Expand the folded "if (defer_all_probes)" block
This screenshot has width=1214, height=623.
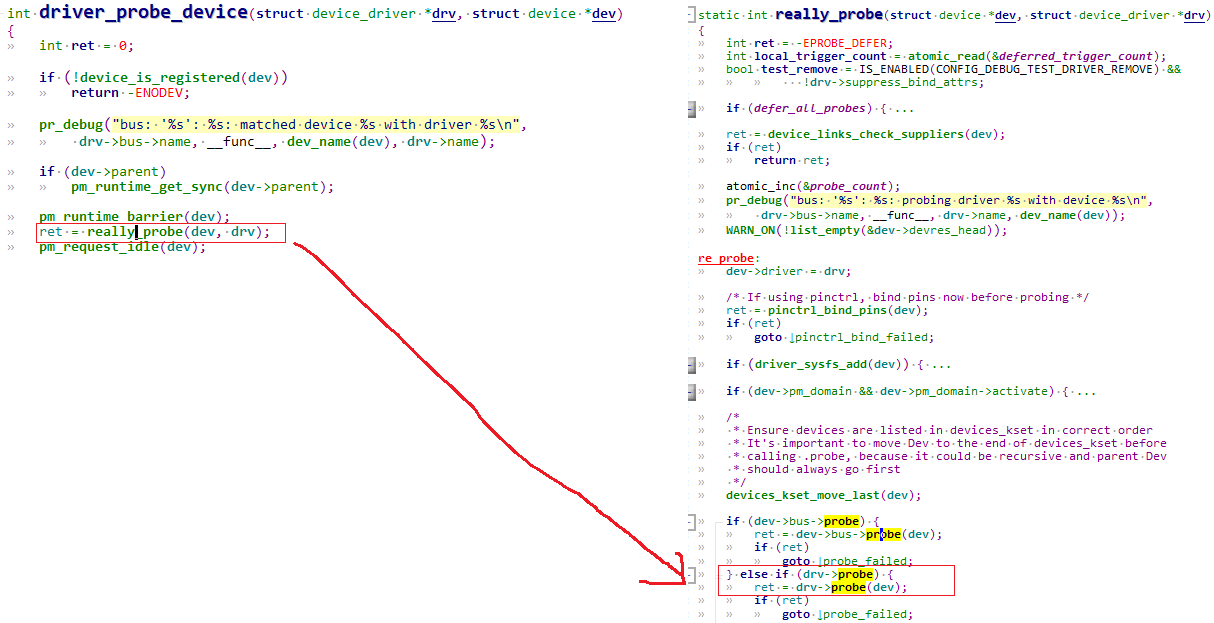tap(691, 109)
